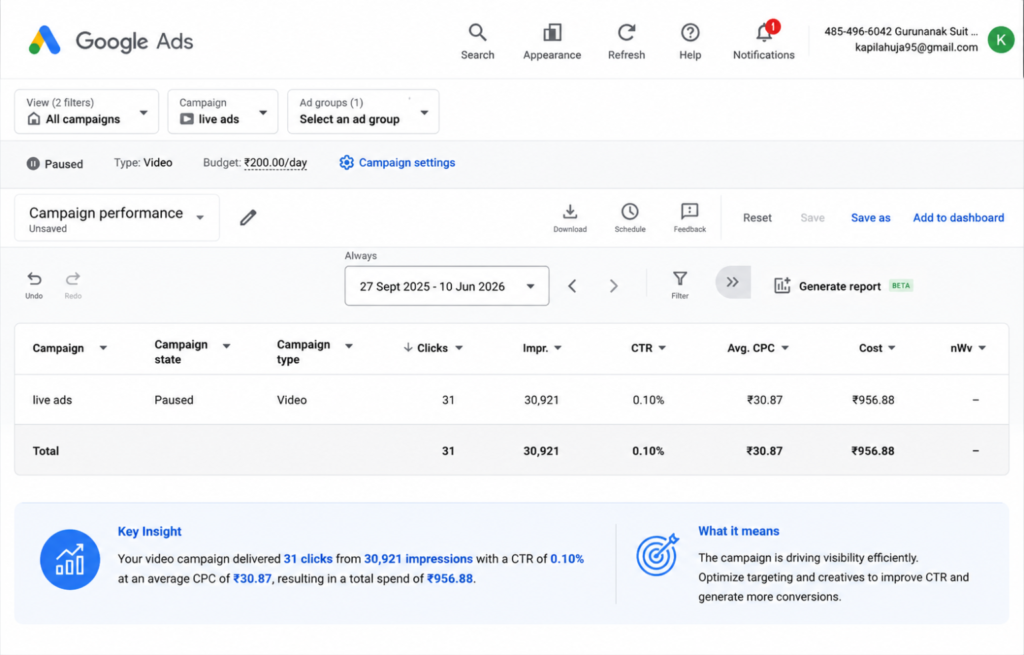This screenshot has width=1024, height=655.
Task: Click the What it means heading
Action: pos(739,531)
